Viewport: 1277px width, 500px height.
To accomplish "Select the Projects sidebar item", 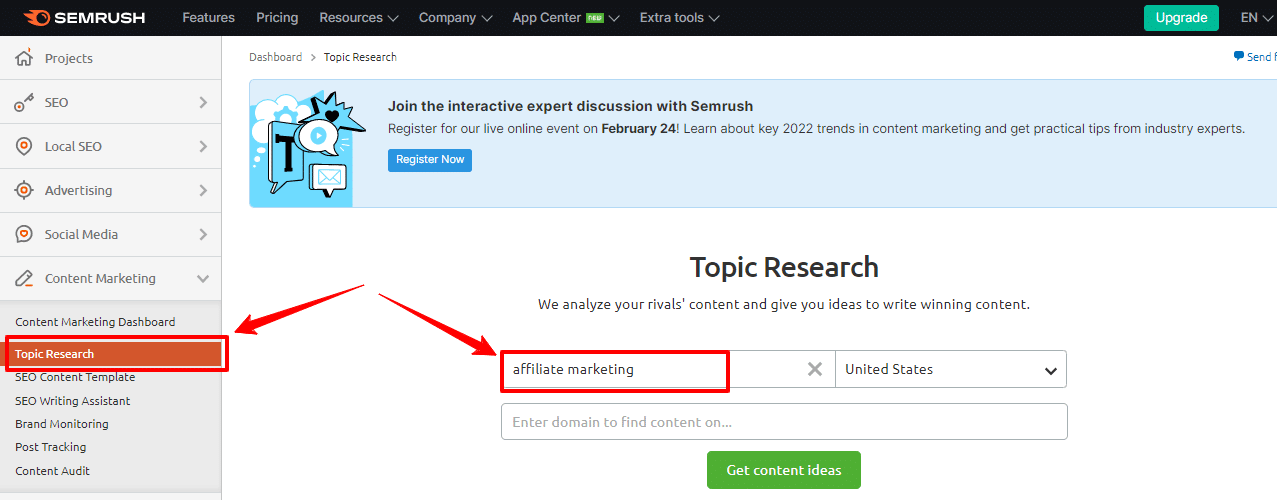I will point(110,58).
